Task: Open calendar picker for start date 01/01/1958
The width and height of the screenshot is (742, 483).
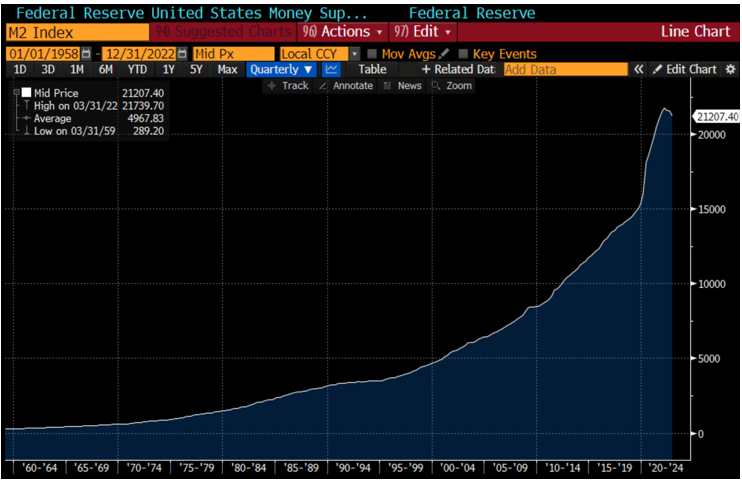Action: [x=85, y=53]
